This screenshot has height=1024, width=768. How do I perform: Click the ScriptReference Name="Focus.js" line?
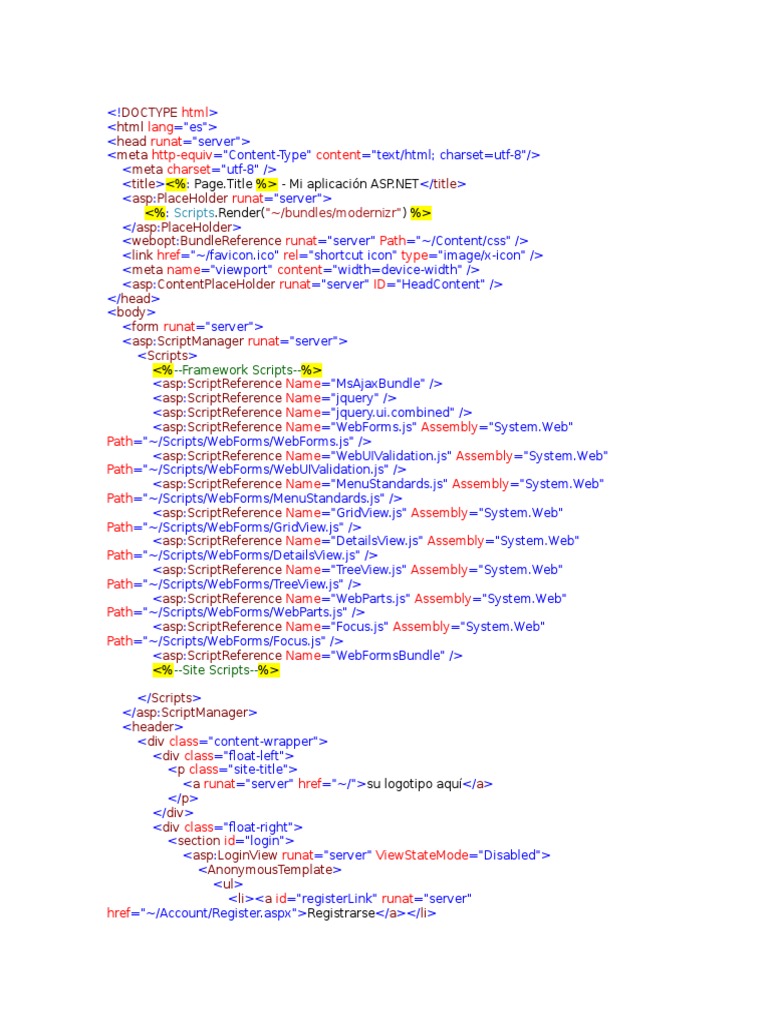tap(349, 626)
